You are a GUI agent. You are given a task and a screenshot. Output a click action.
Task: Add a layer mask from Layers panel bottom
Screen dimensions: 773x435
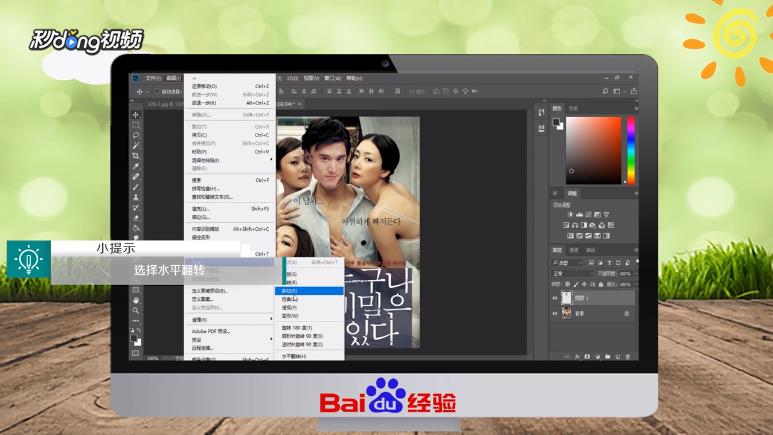(x=587, y=357)
